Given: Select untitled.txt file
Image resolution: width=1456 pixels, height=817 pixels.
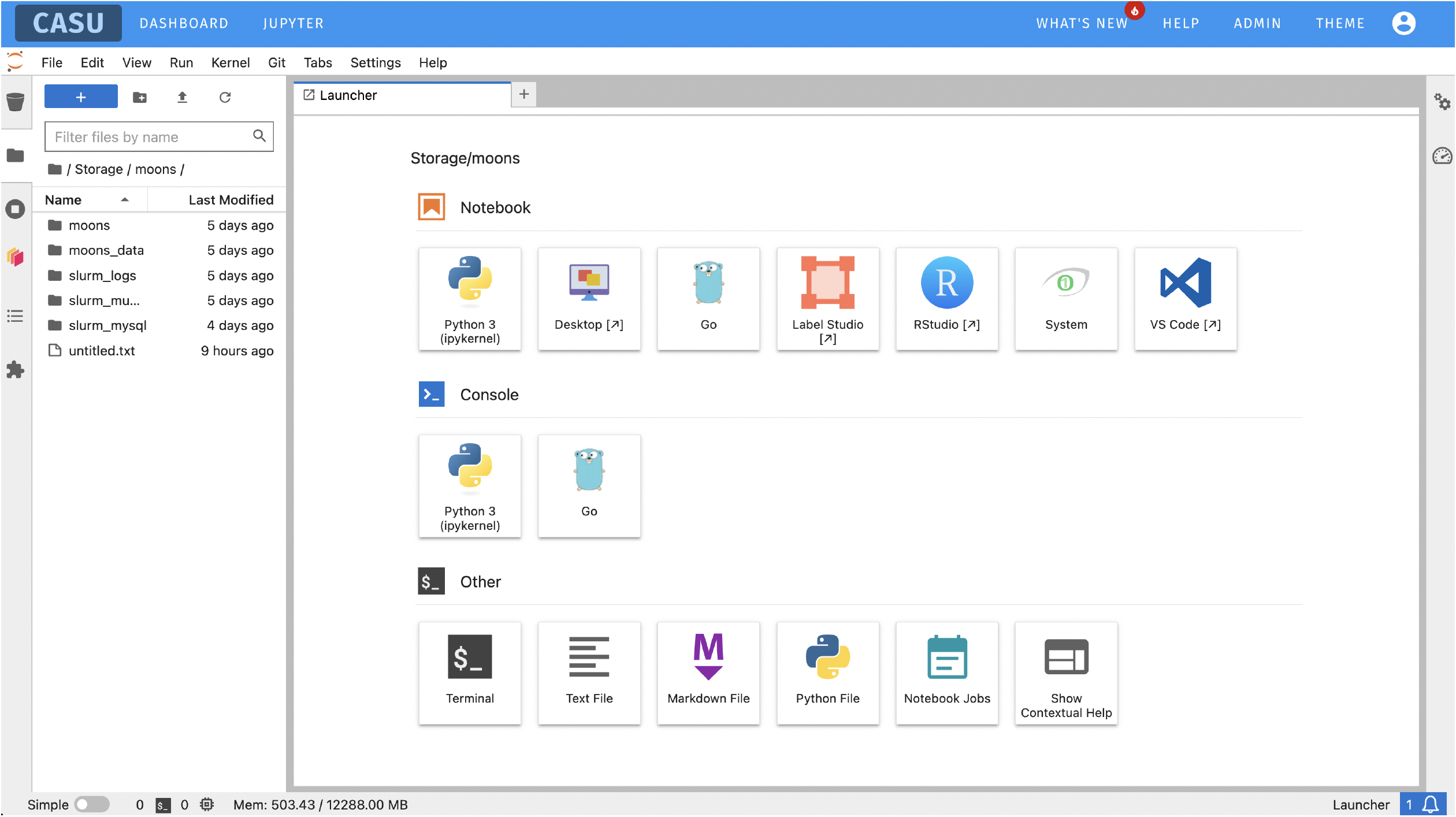Looking at the screenshot, I should point(159,351).
